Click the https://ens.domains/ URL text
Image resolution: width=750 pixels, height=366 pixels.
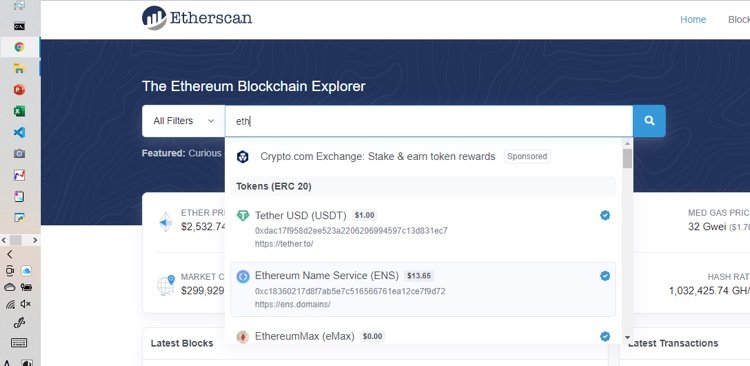coord(293,304)
